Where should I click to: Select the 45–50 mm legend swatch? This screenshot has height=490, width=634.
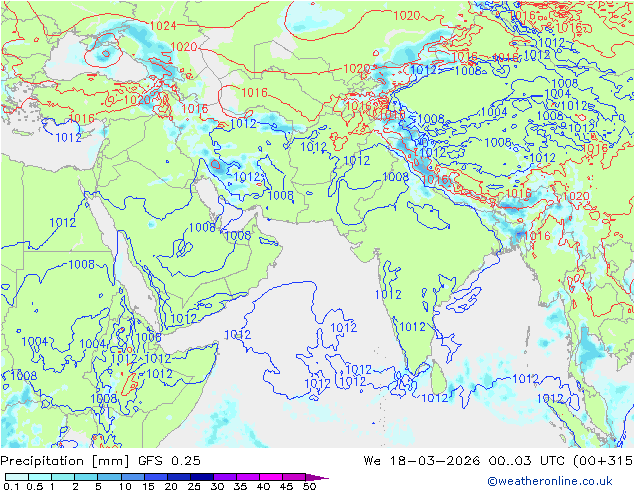coord(294,477)
